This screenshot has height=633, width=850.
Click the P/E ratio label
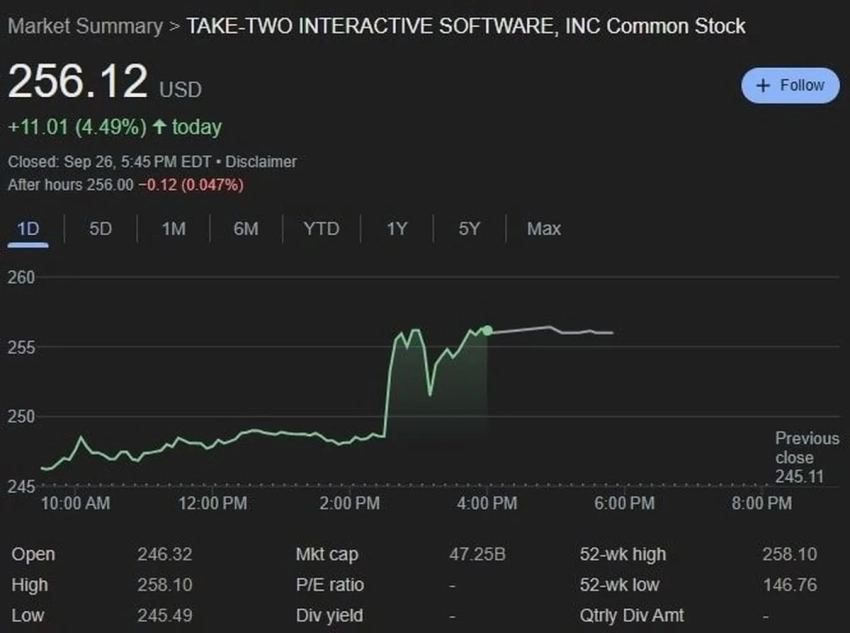click(x=330, y=585)
